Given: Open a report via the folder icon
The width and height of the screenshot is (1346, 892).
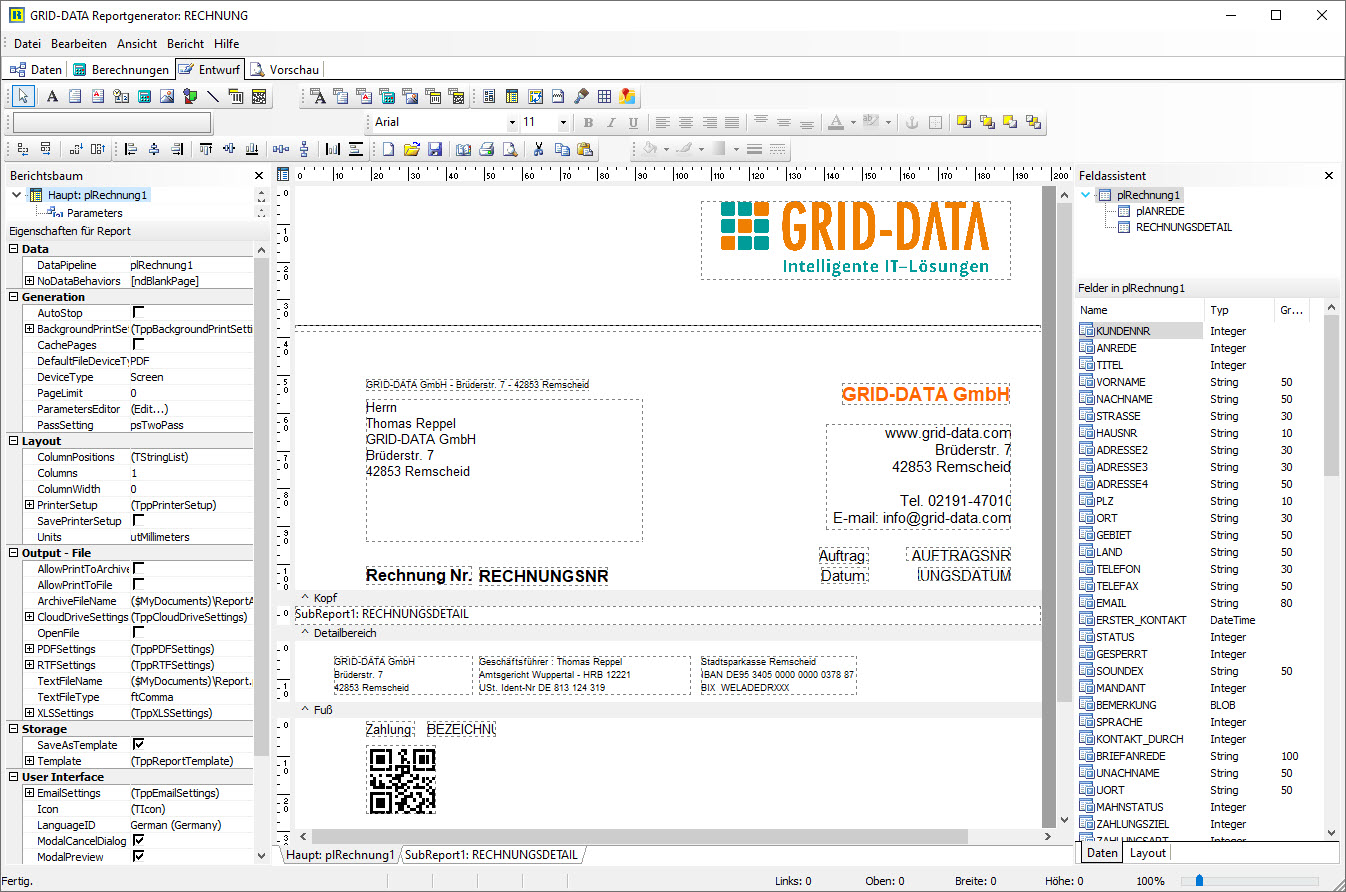Looking at the screenshot, I should coord(411,149).
